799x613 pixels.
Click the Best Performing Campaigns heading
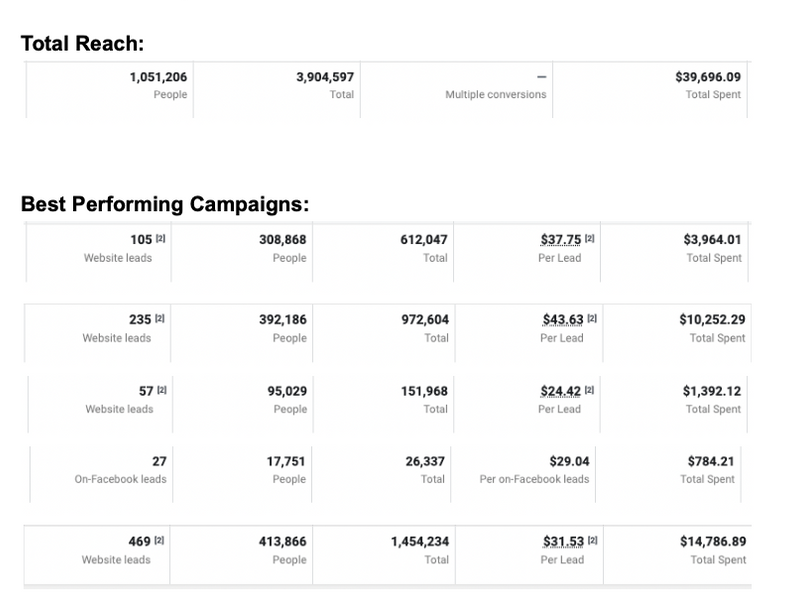coord(165,204)
